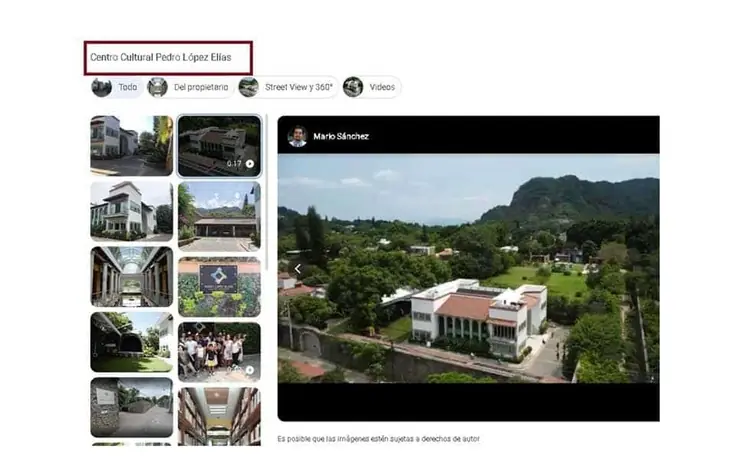Go to previous photo with left arrow
Screen dimensions: 750x472
(298, 269)
